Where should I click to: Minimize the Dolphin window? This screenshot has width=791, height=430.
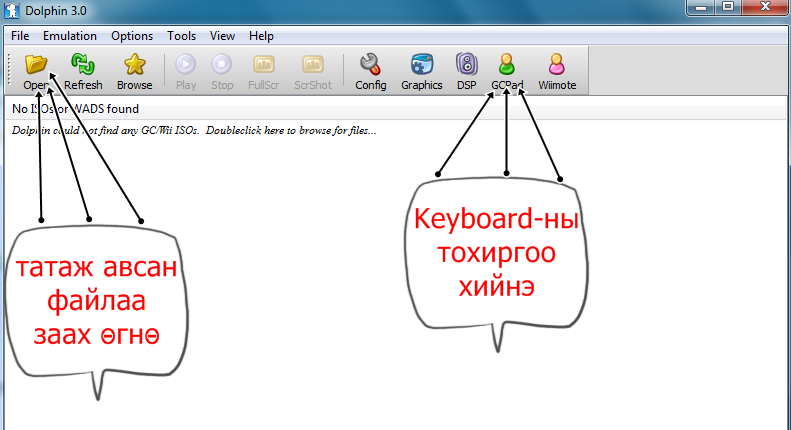701,8
